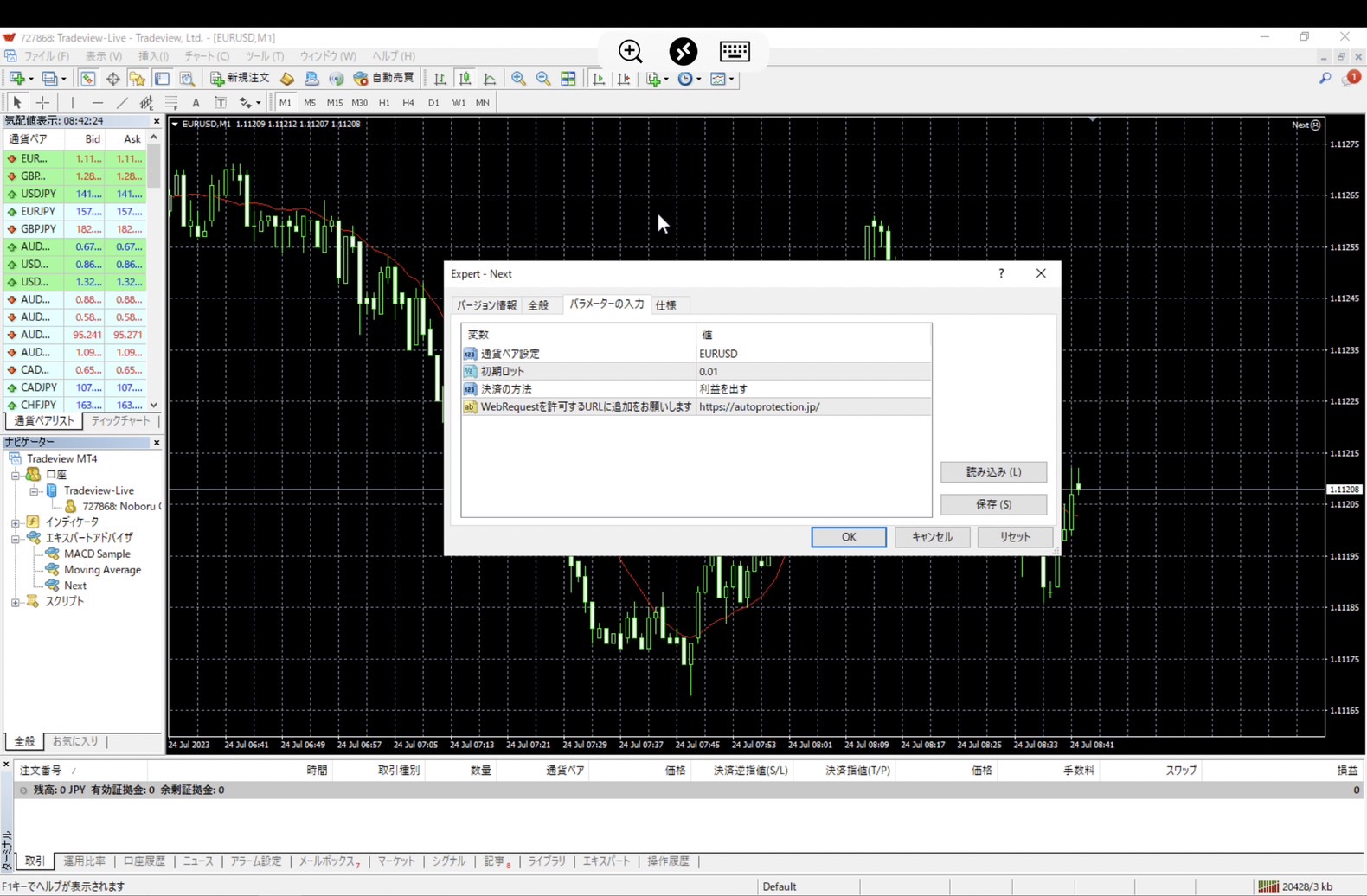
Task: Toggle 自動売買 auto trading button
Action: point(384,79)
